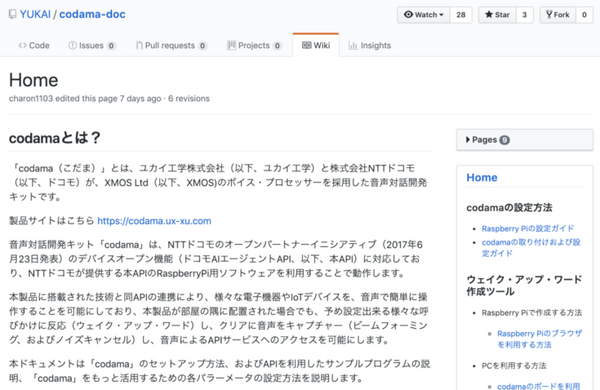Open the codama-doc repository link
Viewport: 600px width, 390px height.
92,15
